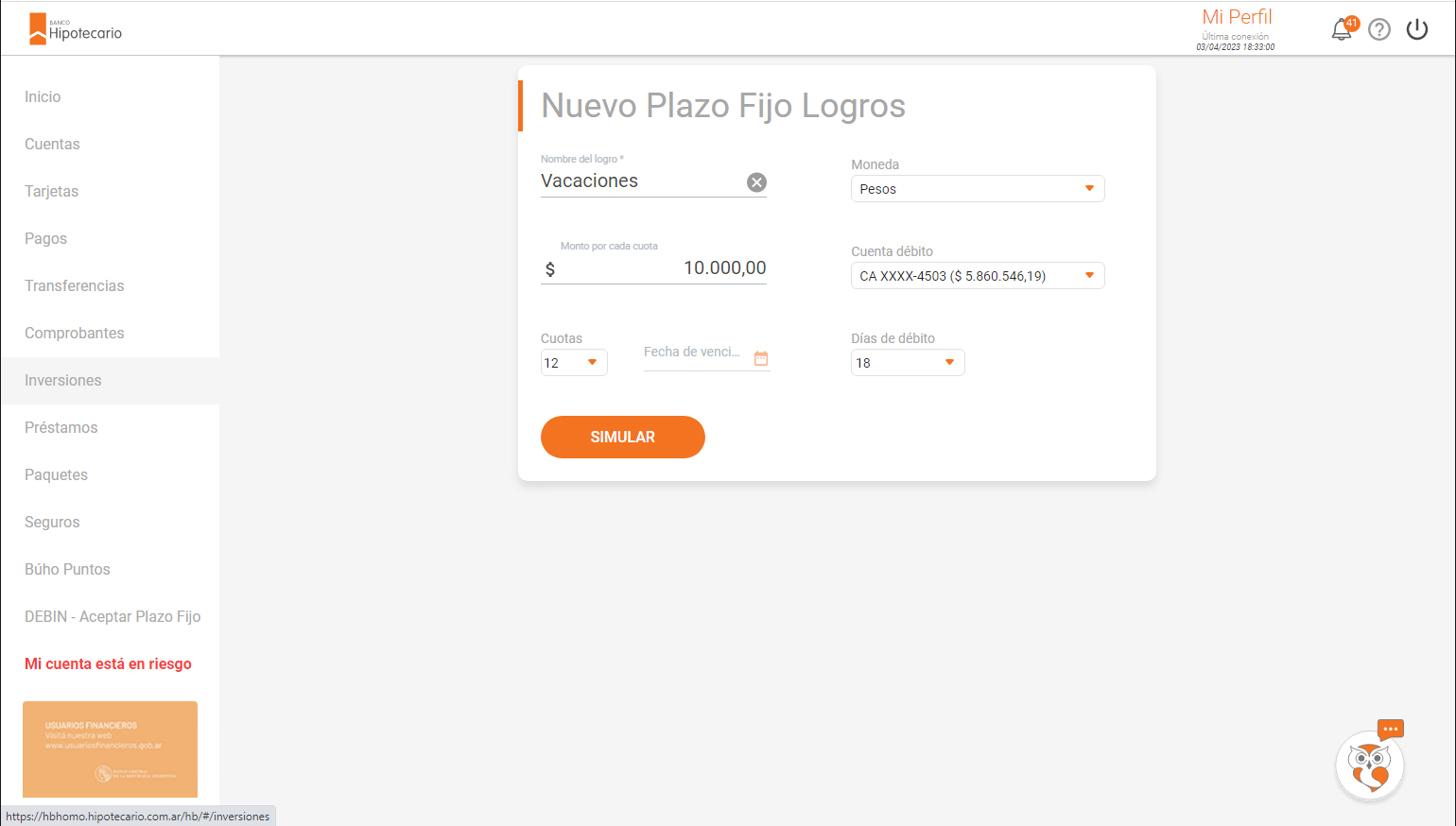The height and width of the screenshot is (826, 1456).
Task: Open Comprobantes in the sidebar
Action: click(74, 334)
